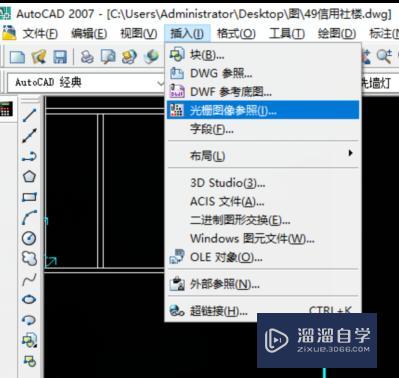This screenshot has width=399, height=378.
Task: Select the Polyline tool
Action: click(29, 156)
